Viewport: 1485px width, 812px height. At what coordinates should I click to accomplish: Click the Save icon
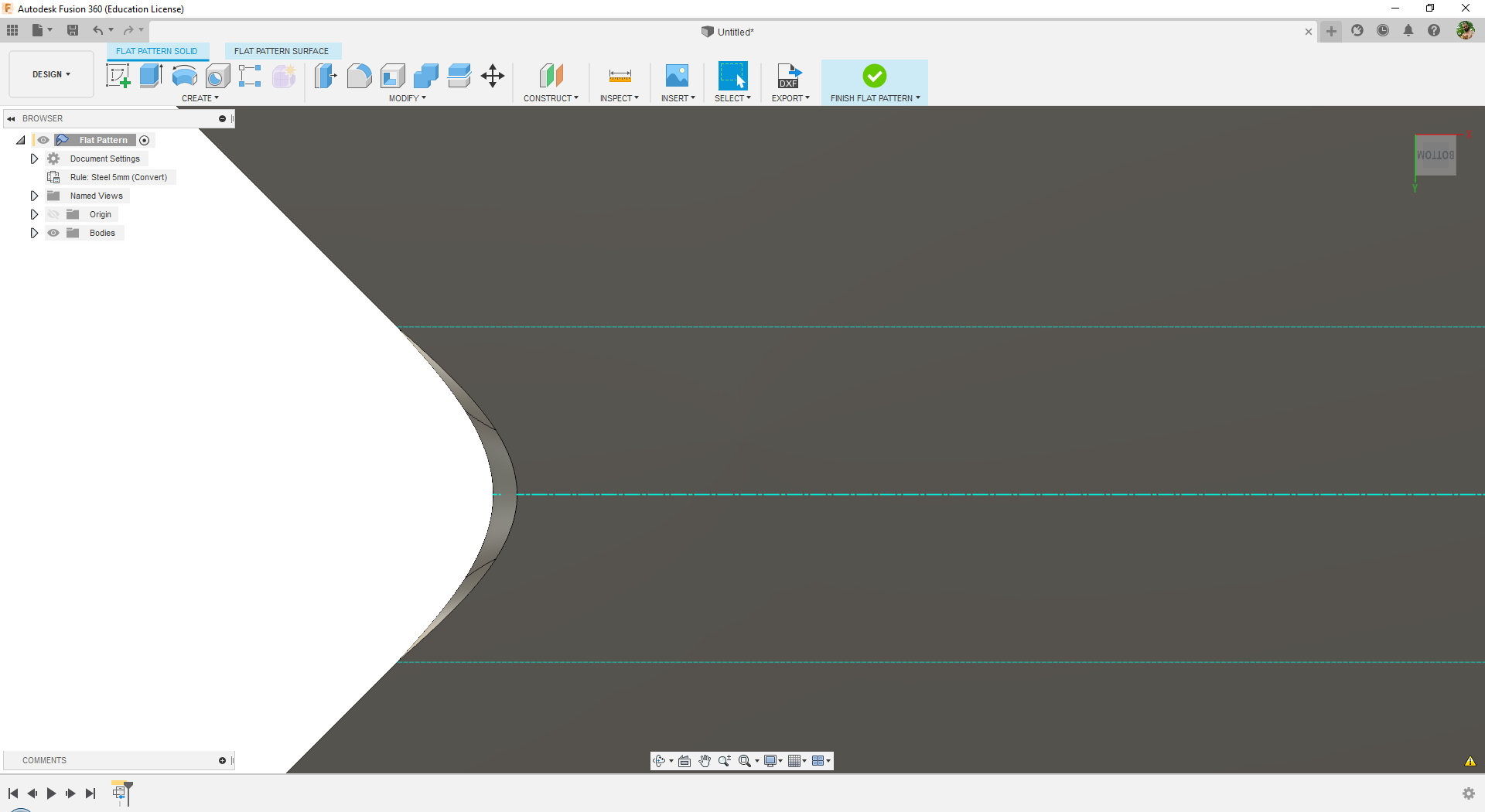(73, 30)
